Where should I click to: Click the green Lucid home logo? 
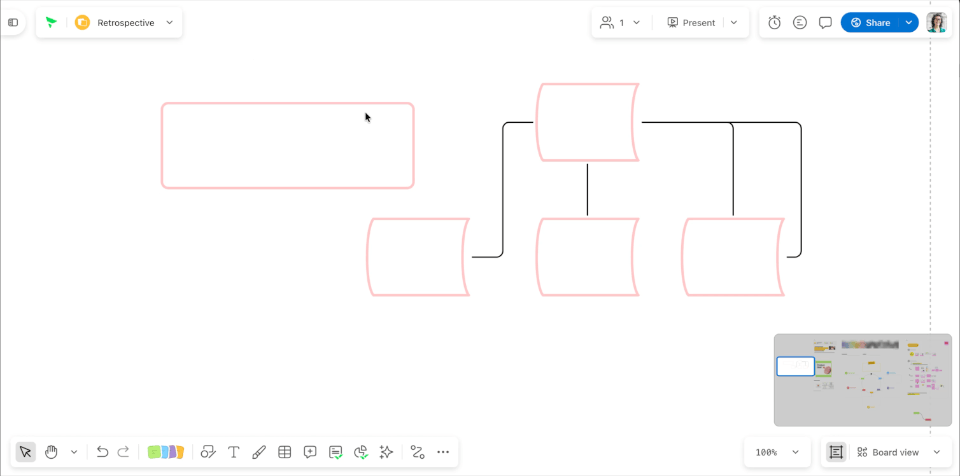pyautogui.click(x=51, y=23)
